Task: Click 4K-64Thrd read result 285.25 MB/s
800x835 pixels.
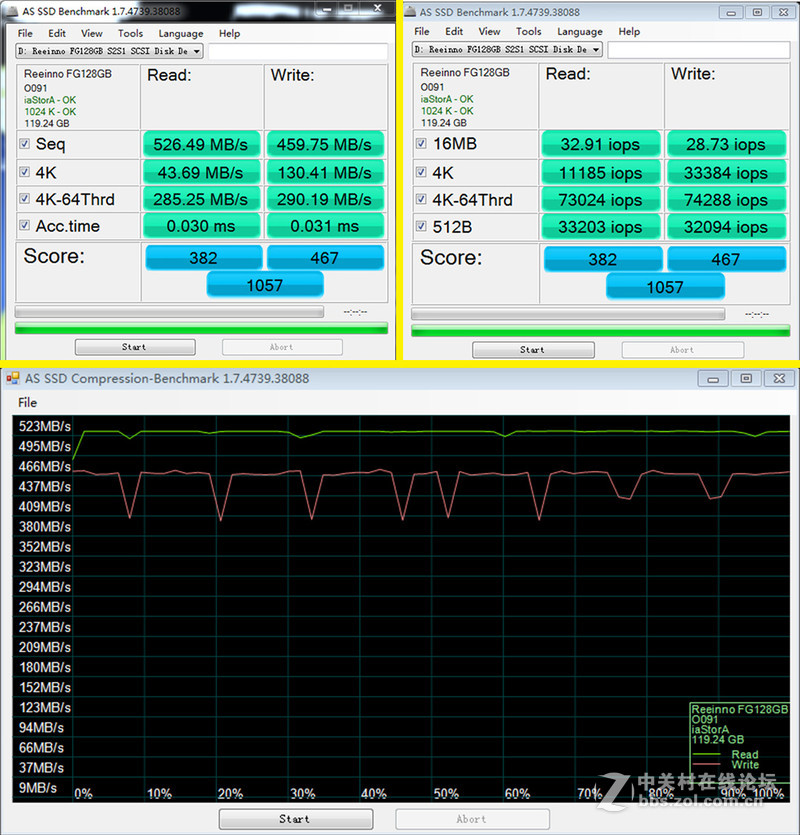Action: click(x=201, y=199)
